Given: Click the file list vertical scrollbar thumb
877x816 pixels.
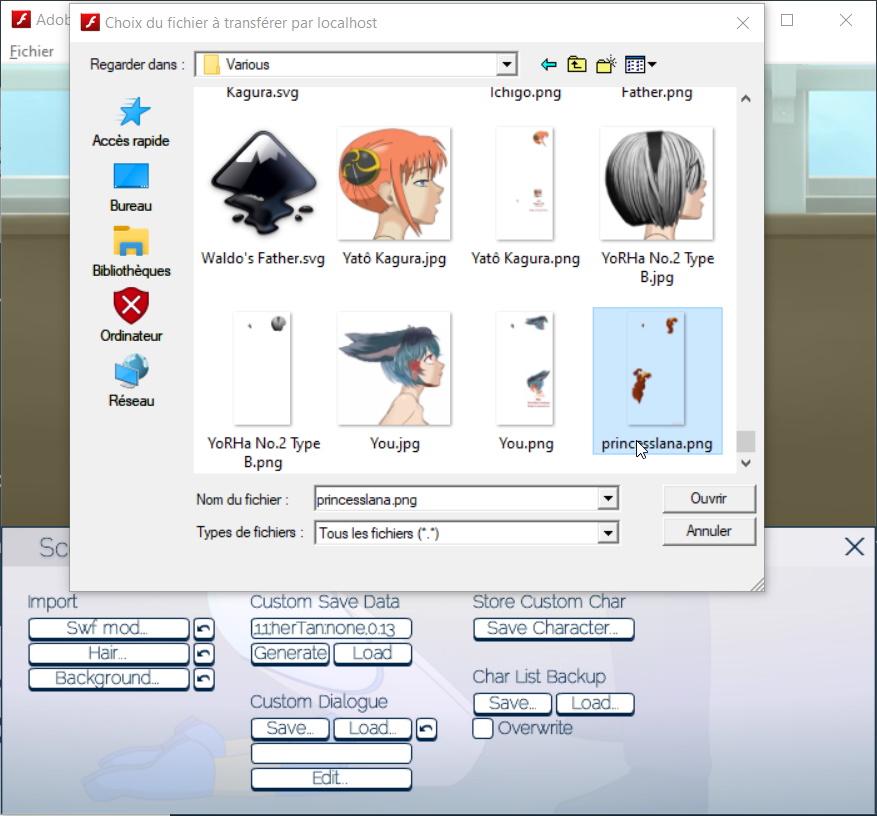Looking at the screenshot, I should (745, 441).
